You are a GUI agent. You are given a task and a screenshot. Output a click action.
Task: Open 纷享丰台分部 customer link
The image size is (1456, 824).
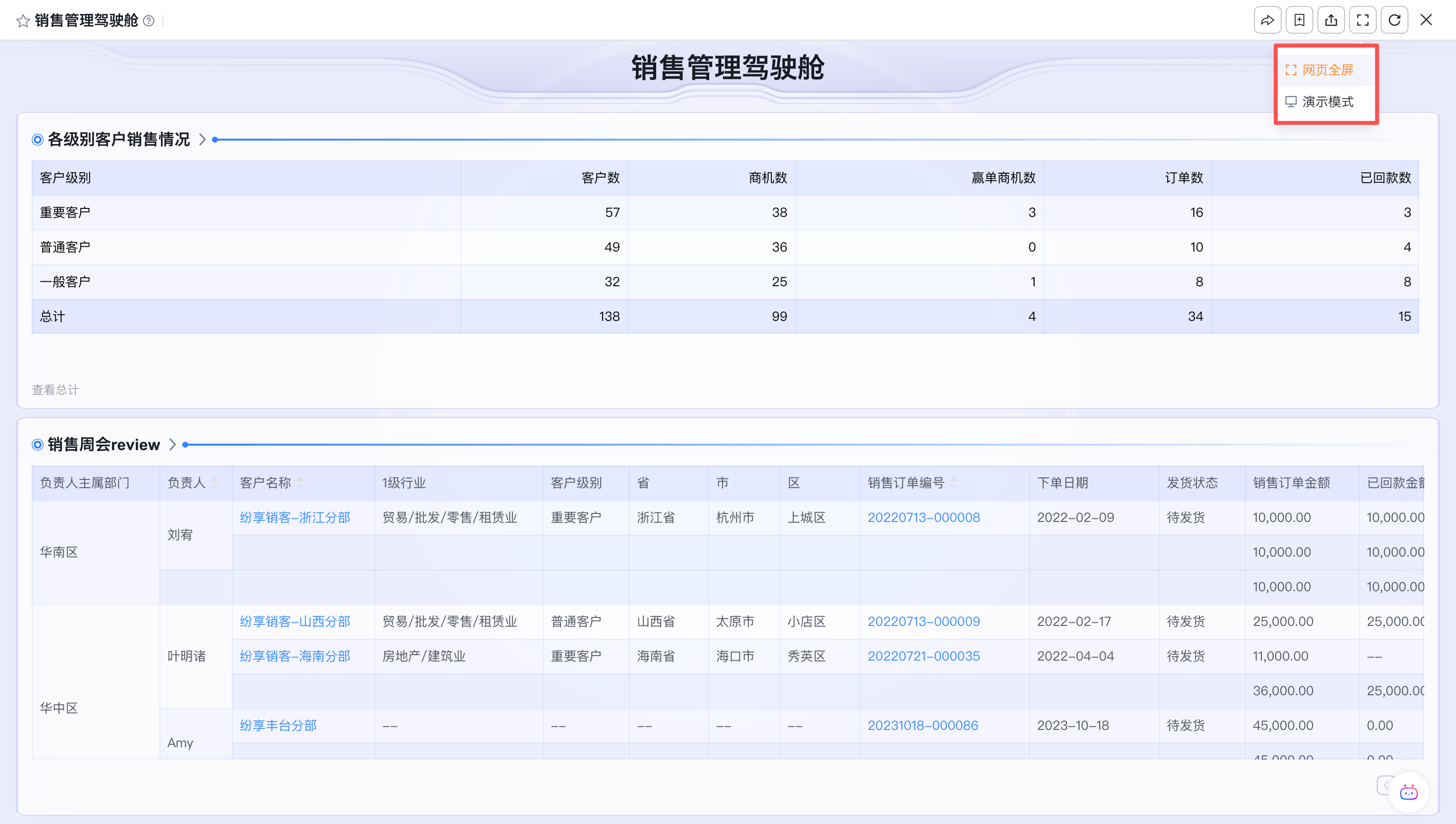(x=278, y=725)
